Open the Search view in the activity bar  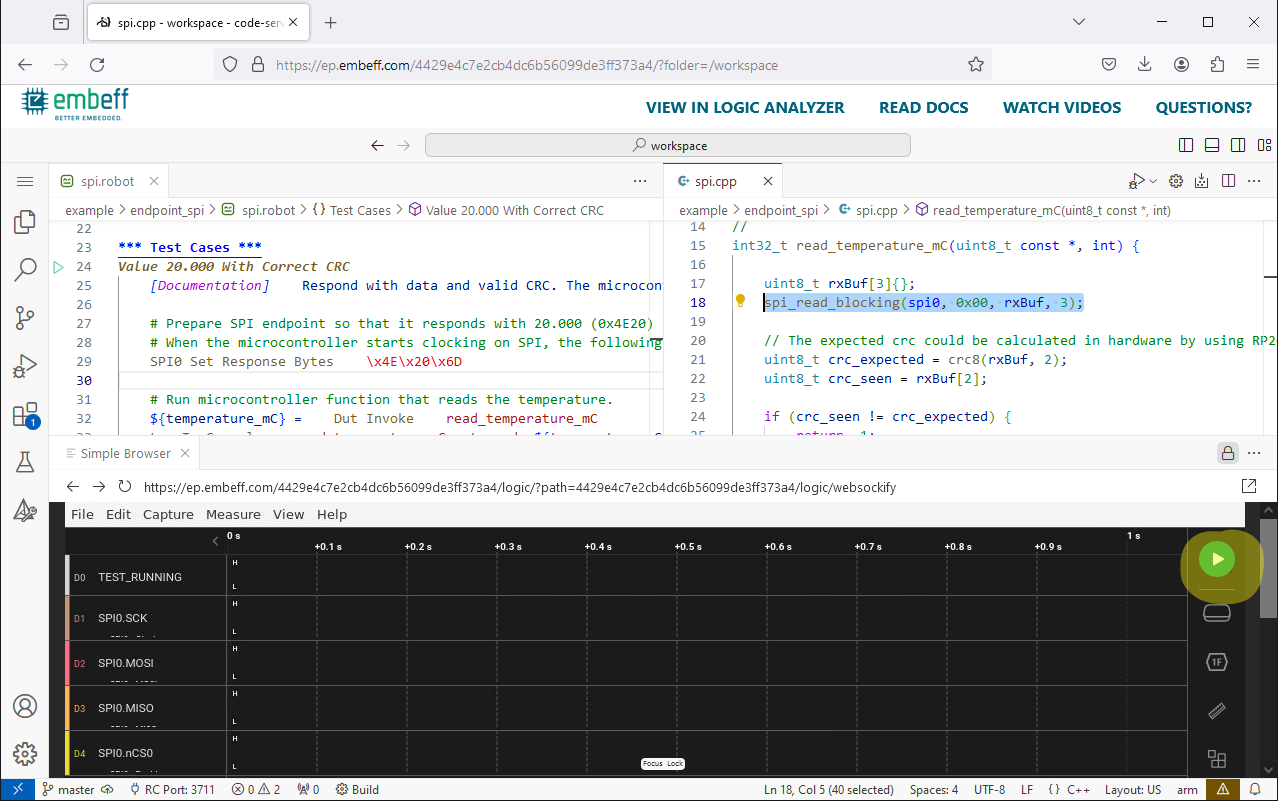24,270
